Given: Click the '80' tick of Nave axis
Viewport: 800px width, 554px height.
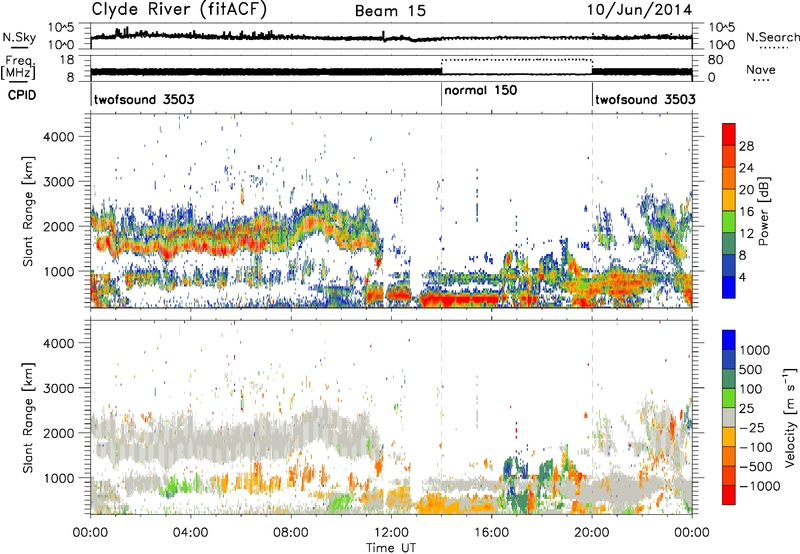Looking at the screenshot, I should [x=715, y=60].
